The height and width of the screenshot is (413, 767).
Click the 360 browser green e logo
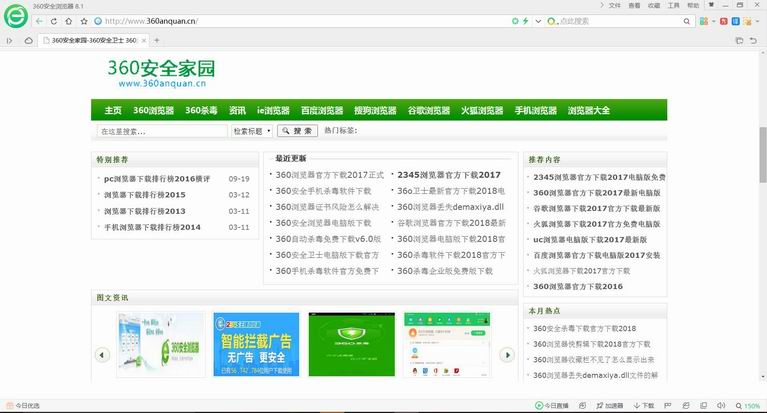16,16
